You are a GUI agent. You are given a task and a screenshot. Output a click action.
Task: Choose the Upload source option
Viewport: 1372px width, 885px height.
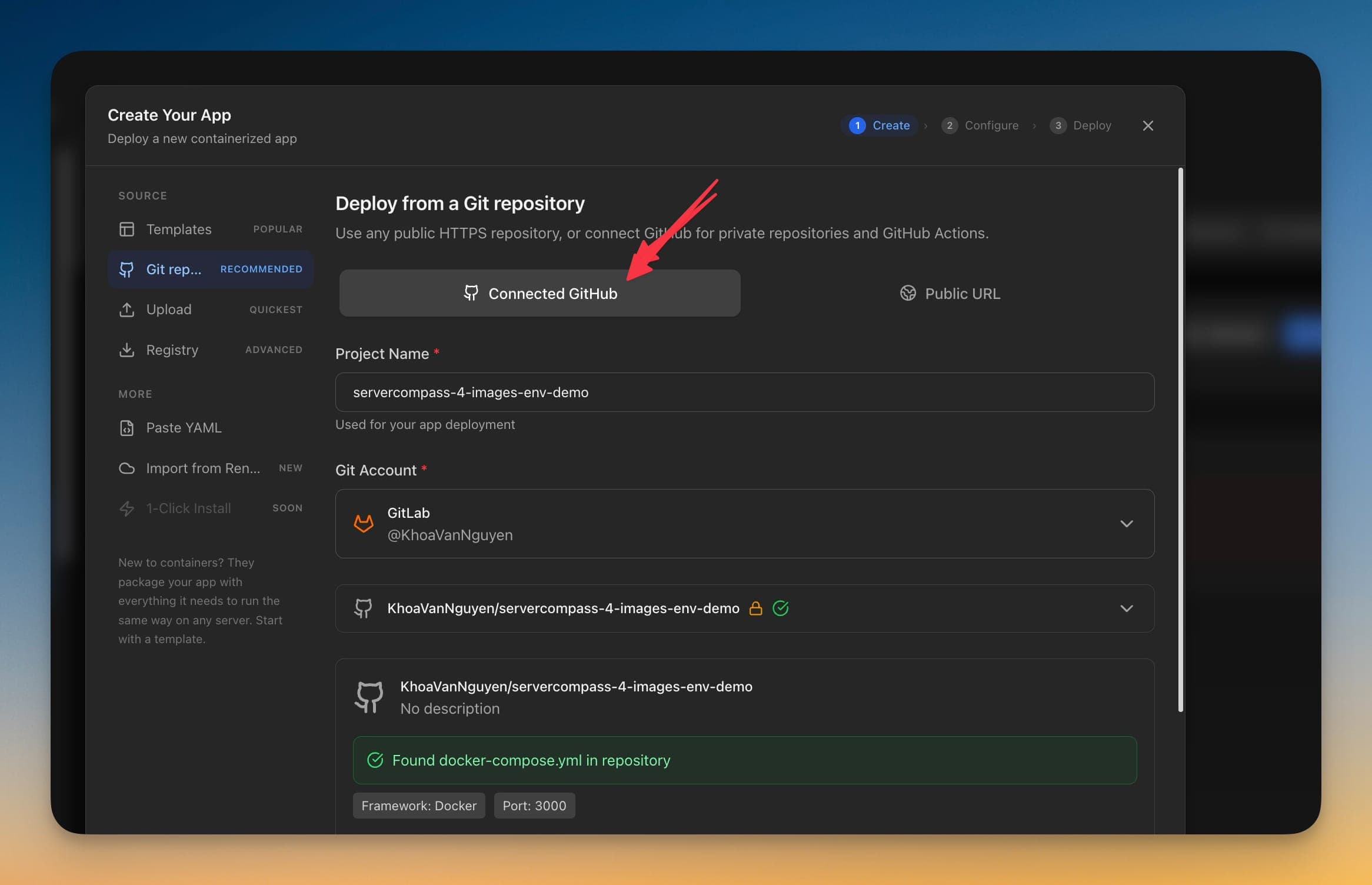(210, 310)
